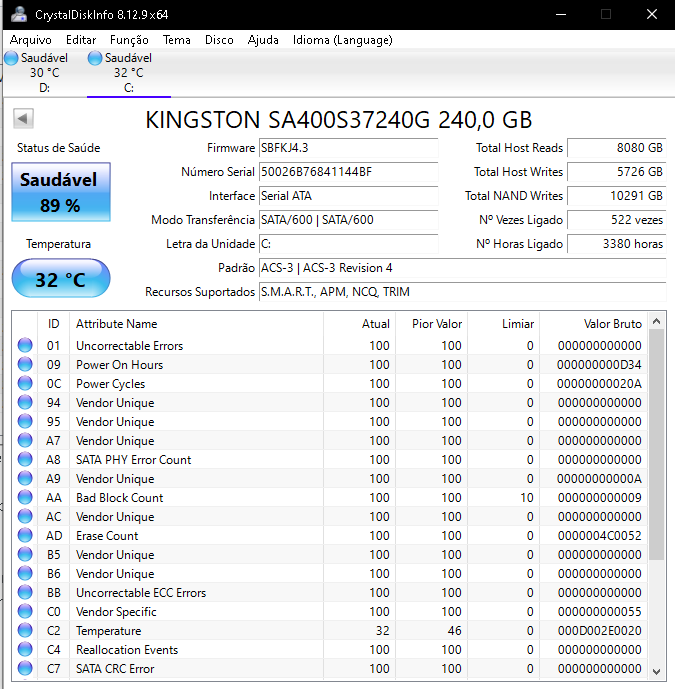Open the Idioma (Language) menu
Image resolution: width=675 pixels, height=689 pixels.
pyautogui.click(x=342, y=40)
